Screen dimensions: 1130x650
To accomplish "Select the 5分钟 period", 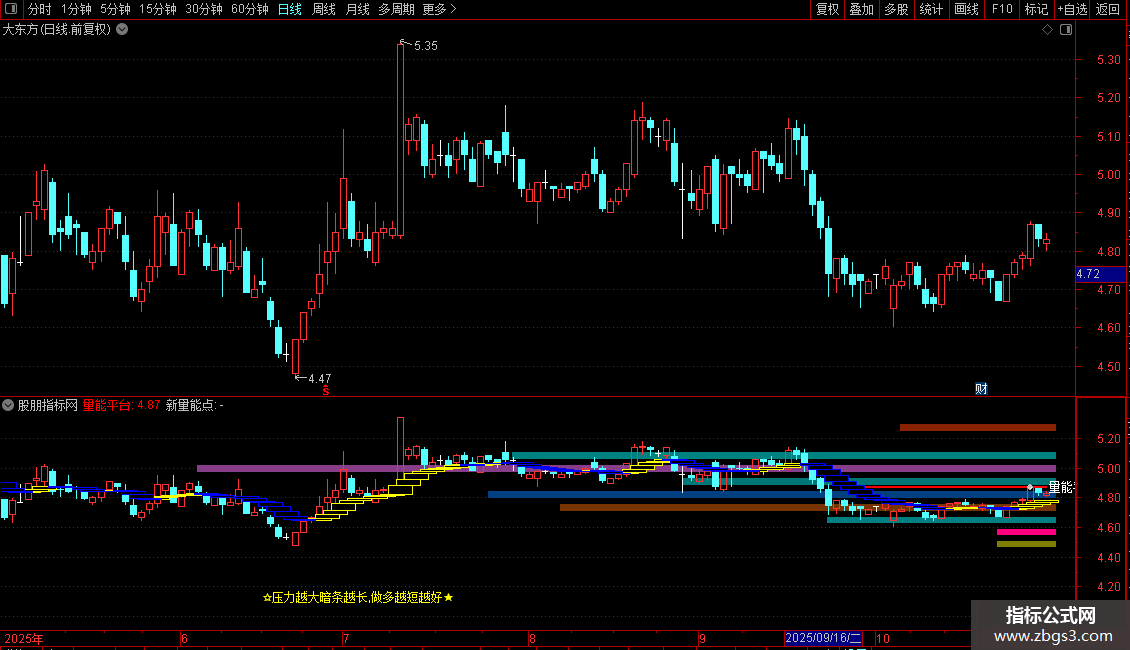I will pos(115,9).
